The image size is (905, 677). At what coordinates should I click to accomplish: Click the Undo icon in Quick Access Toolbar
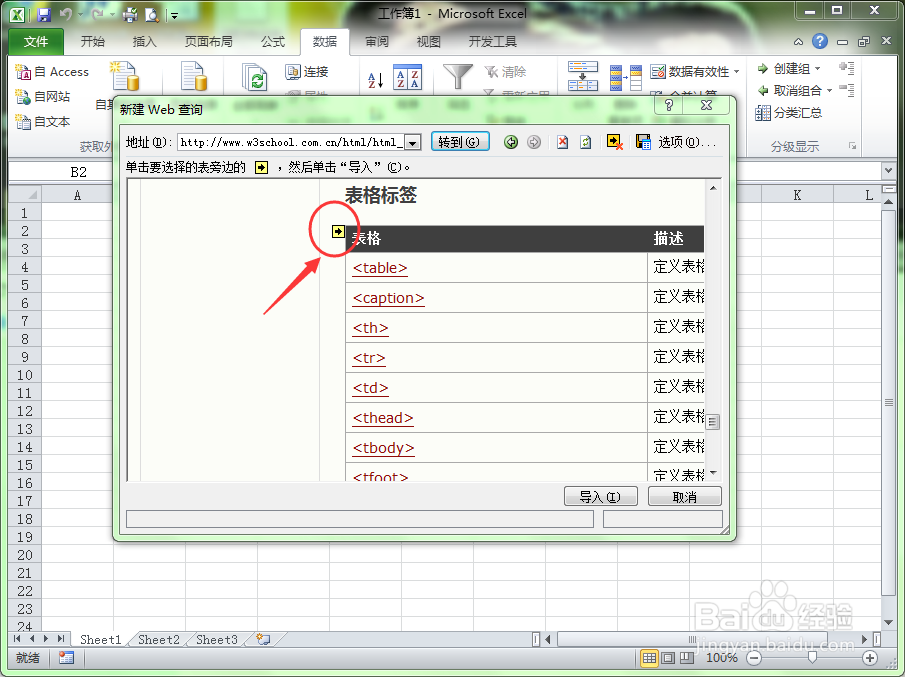tap(66, 14)
